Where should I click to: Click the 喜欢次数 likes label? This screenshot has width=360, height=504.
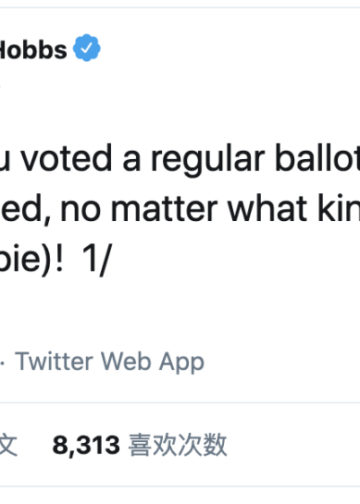tap(178, 445)
